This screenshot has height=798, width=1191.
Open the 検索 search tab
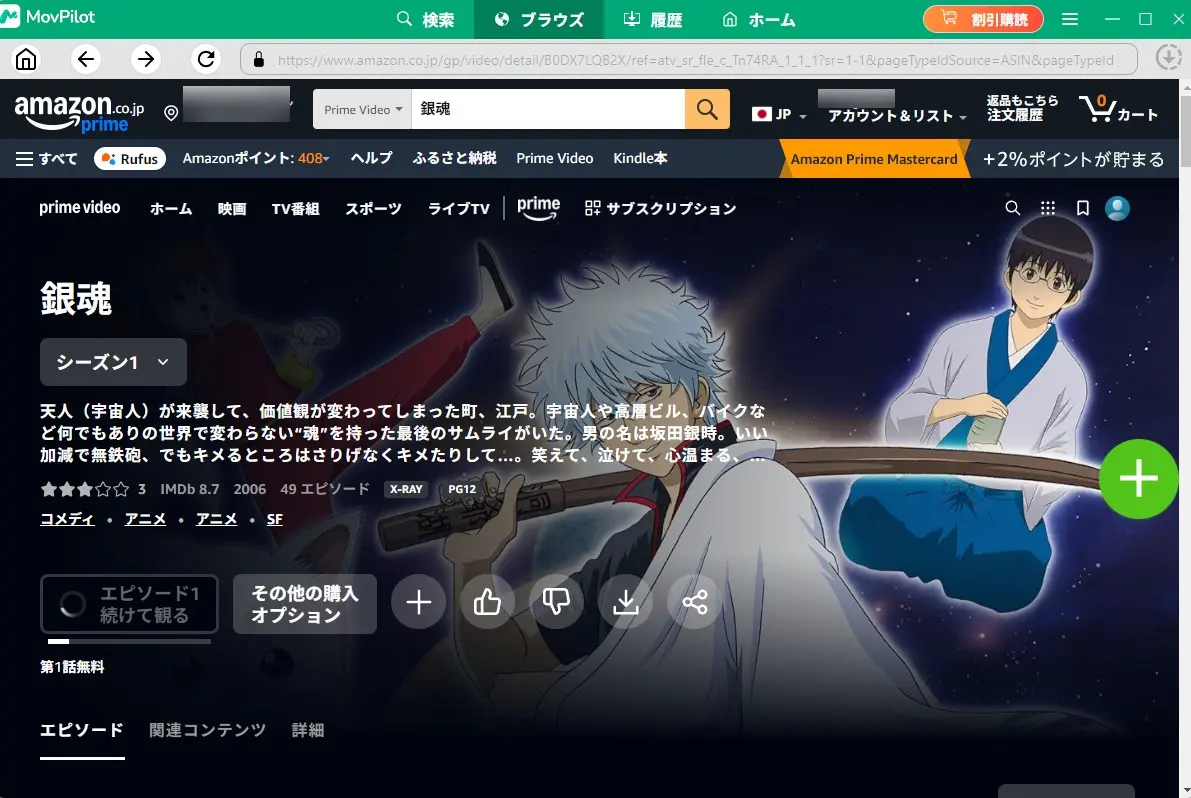425,19
